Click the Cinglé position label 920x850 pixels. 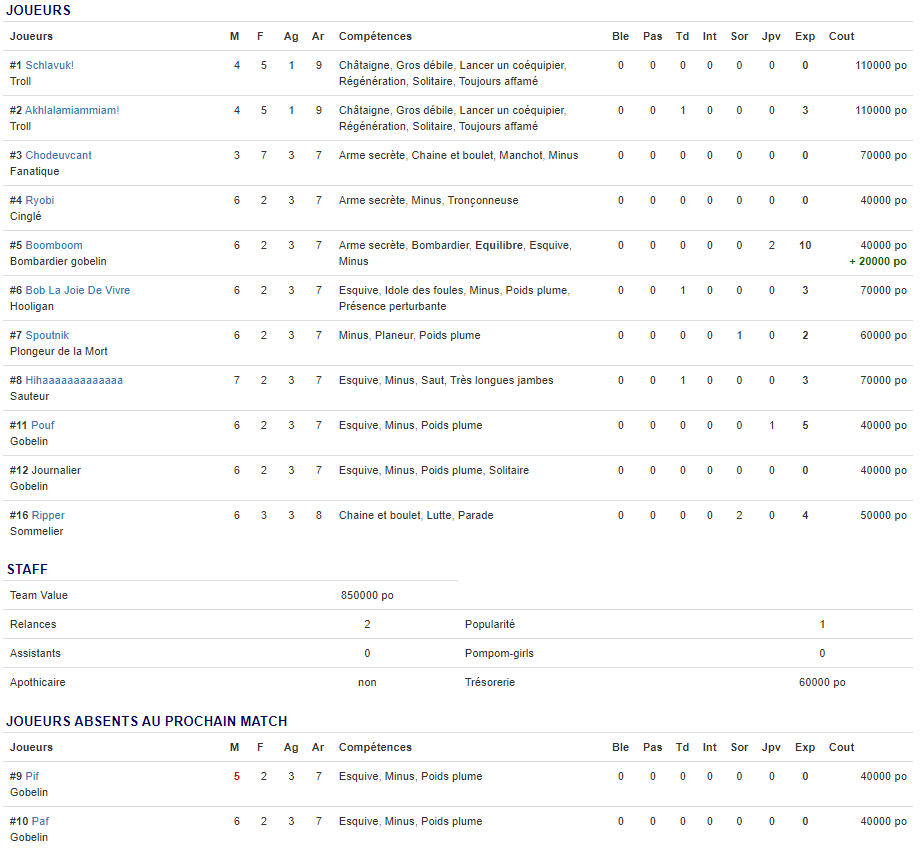[x=26, y=216]
